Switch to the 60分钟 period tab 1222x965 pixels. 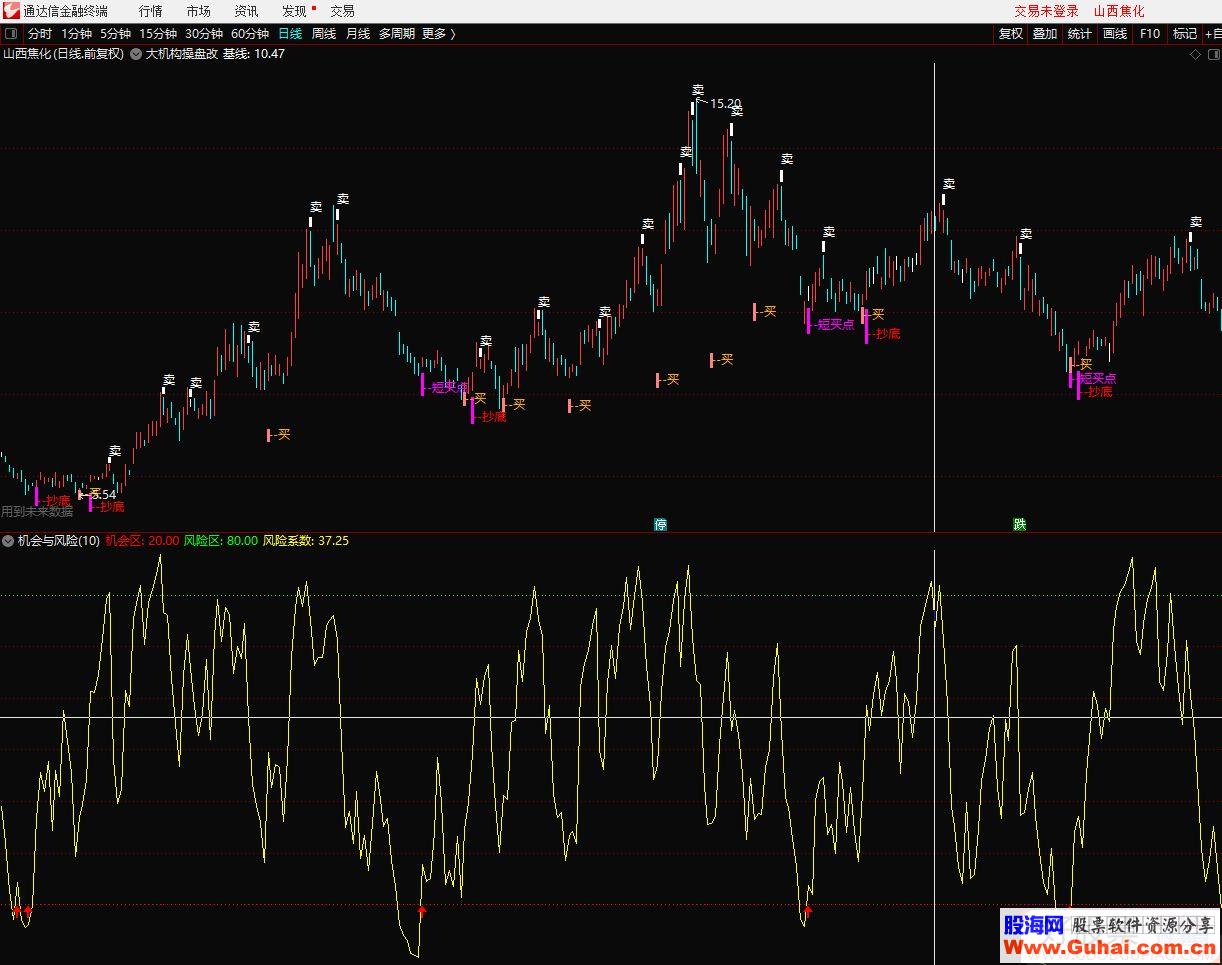coord(250,33)
